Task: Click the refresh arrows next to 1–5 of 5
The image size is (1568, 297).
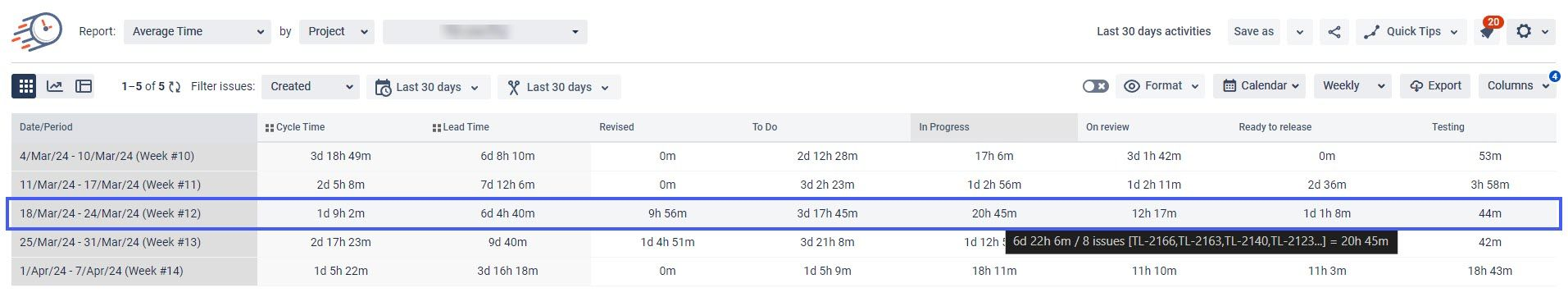Action: pos(175,87)
